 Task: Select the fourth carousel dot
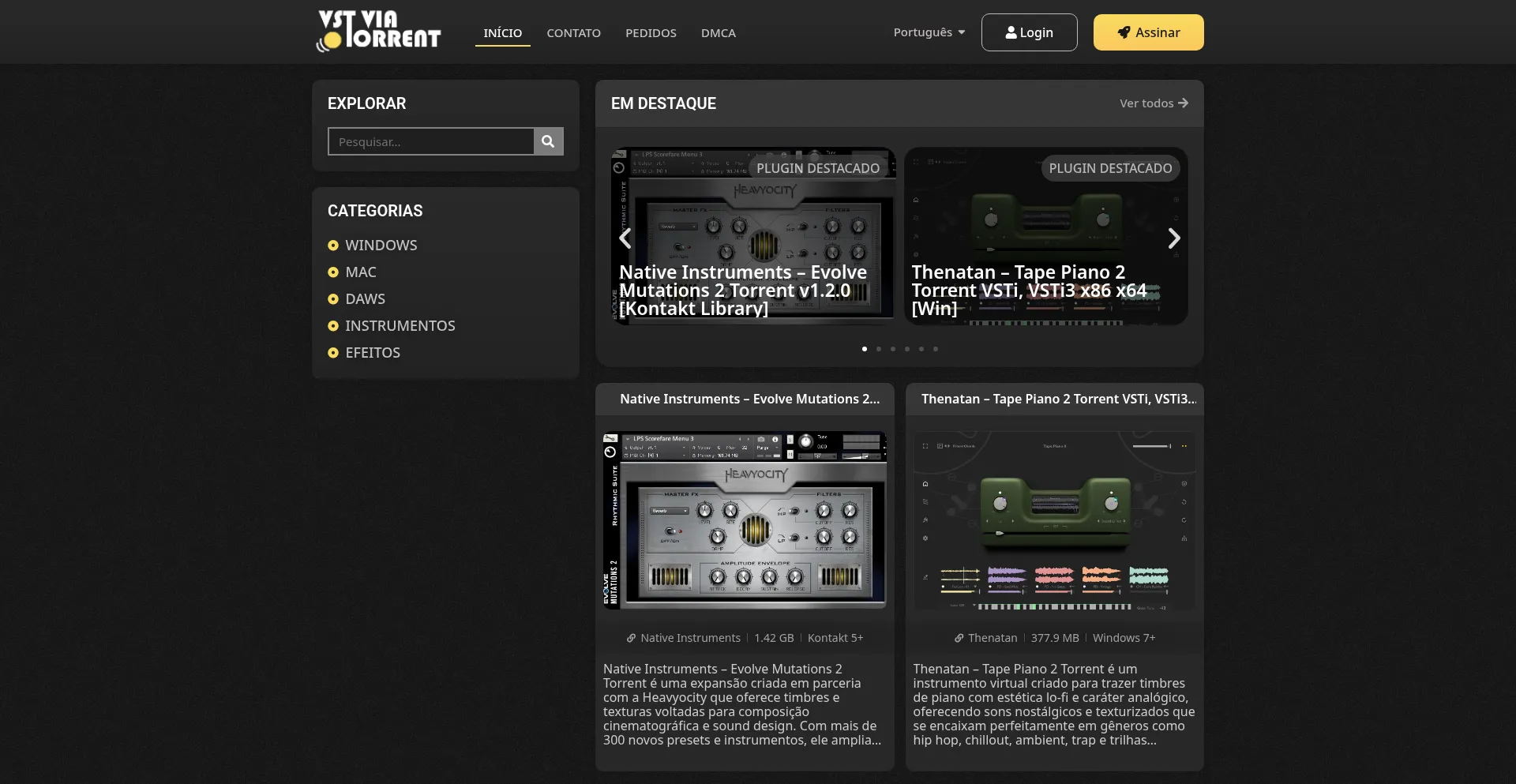click(907, 349)
